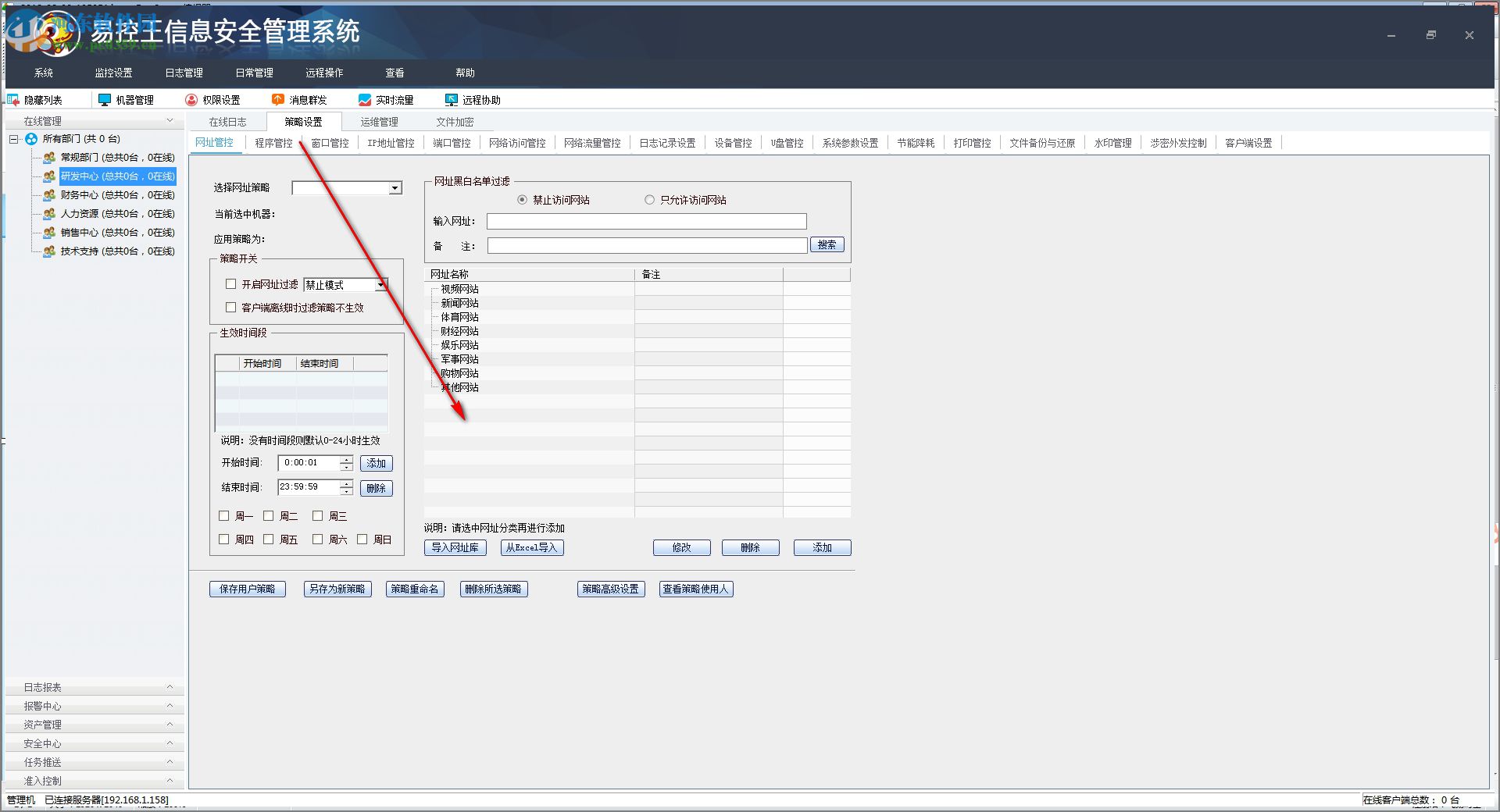Expand the 安全中心 panel

point(170,743)
